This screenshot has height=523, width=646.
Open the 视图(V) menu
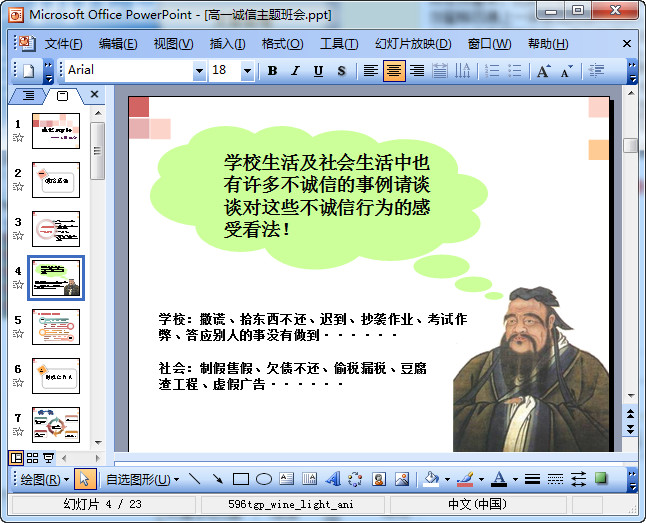click(173, 44)
